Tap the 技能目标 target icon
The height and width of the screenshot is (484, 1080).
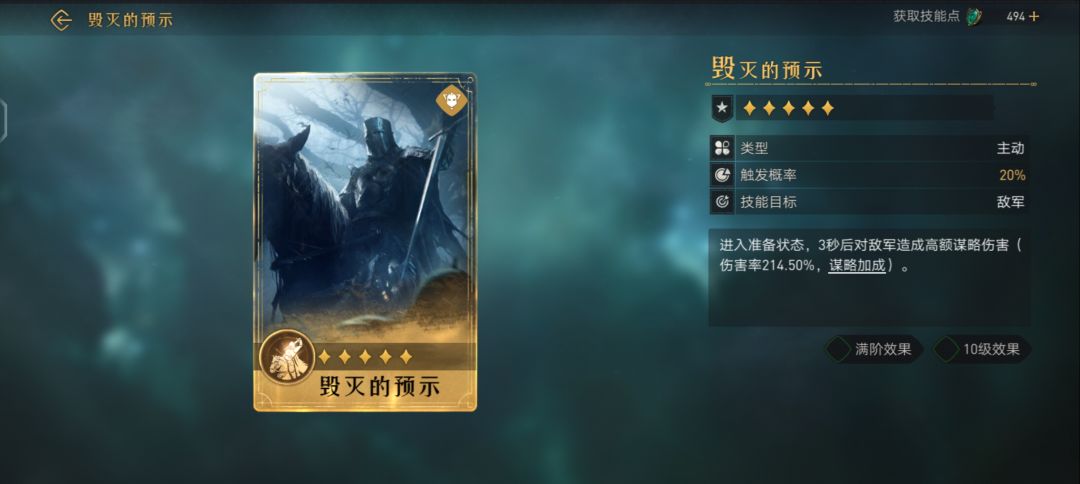[x=722, y=202]
